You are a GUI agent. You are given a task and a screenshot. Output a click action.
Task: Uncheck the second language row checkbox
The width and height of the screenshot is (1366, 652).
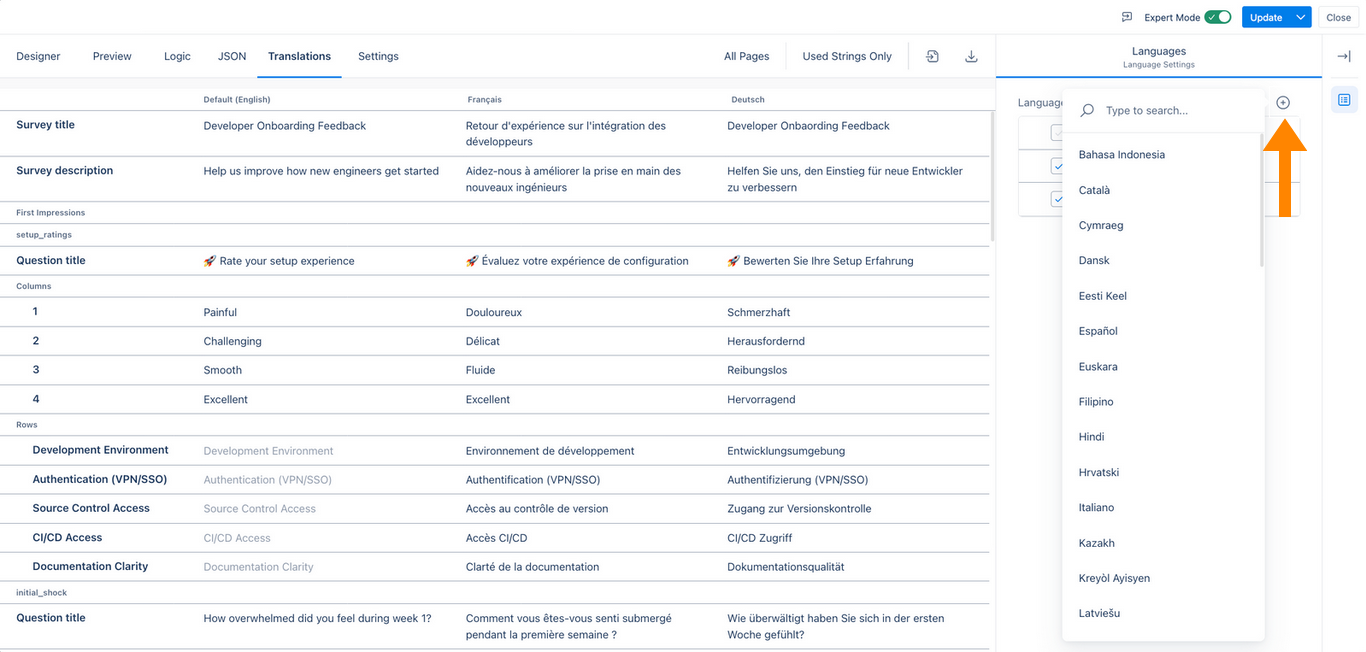[1057, 166]
